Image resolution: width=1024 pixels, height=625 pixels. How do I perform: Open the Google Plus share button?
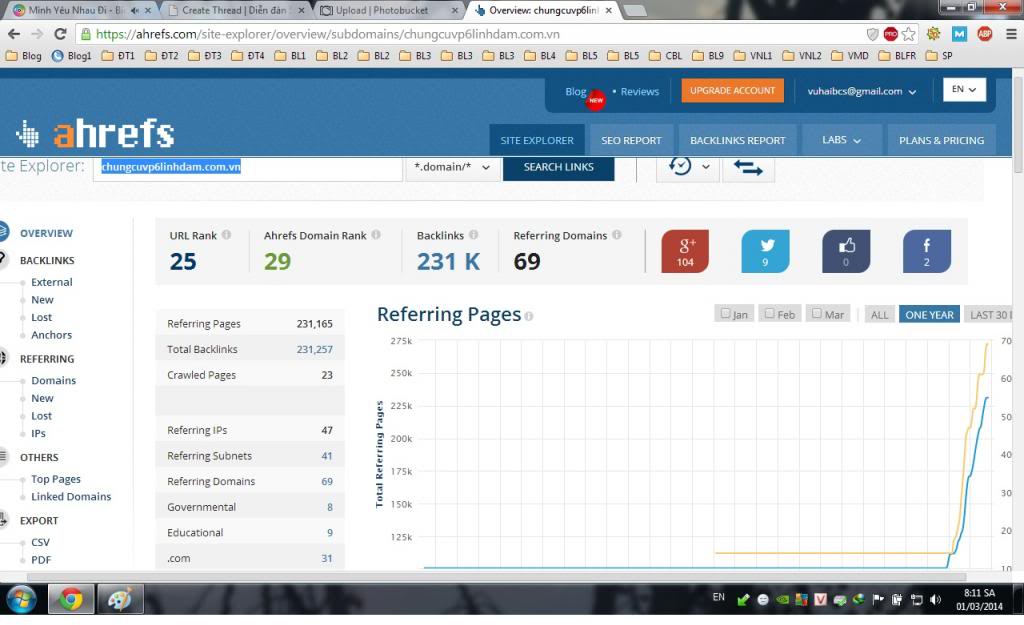pos(685,251)
